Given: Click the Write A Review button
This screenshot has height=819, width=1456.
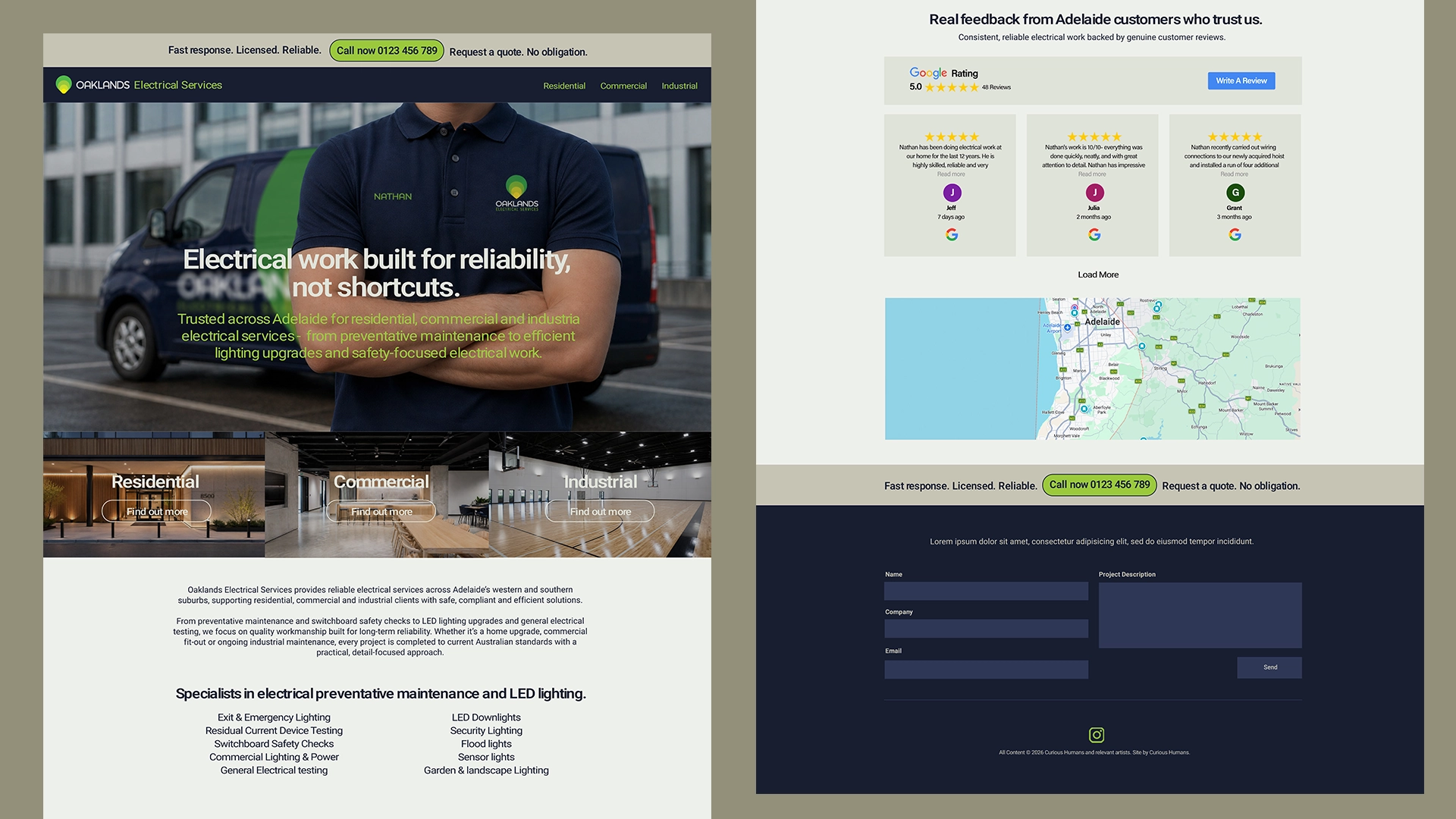Looking at the screenshot, I should (1241, 80).
